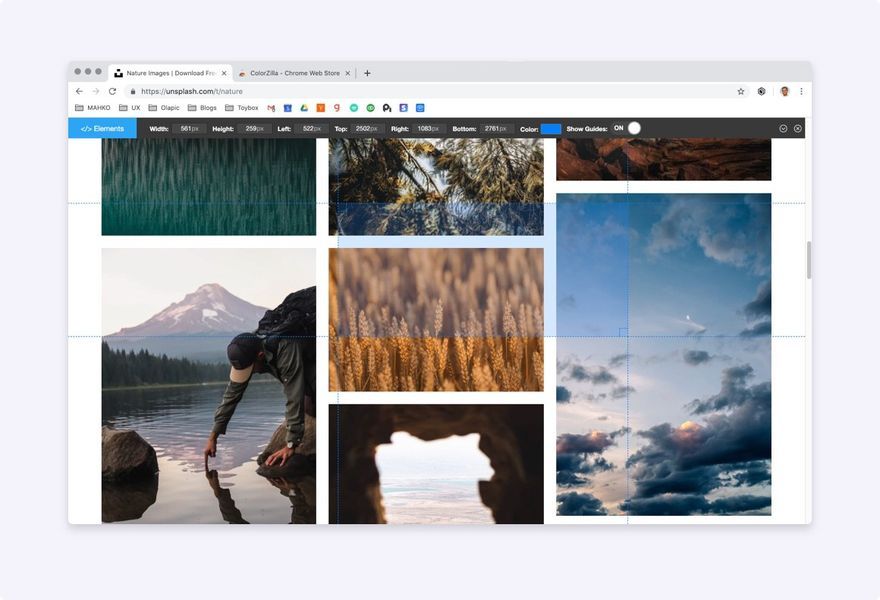The image size is (880, 600).
Task: Bookmark this page with the star icon
Action: (741, 91)
